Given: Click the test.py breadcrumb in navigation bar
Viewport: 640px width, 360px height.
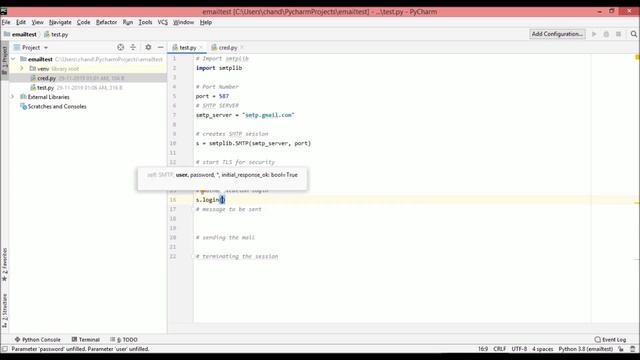Looking at the screenshot, I should [56, 34].
